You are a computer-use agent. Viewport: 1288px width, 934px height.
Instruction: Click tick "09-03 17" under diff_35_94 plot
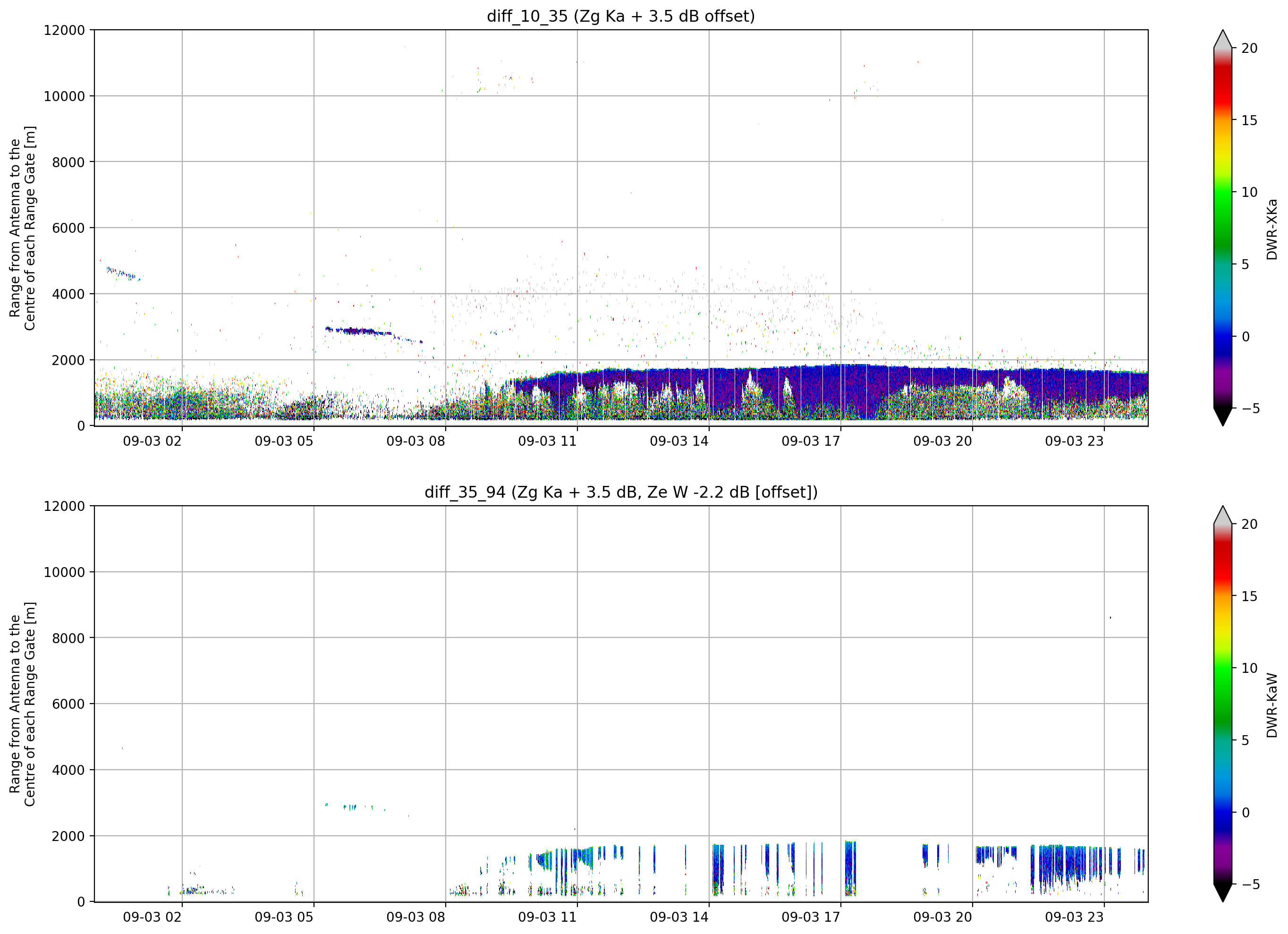point(811,917)
